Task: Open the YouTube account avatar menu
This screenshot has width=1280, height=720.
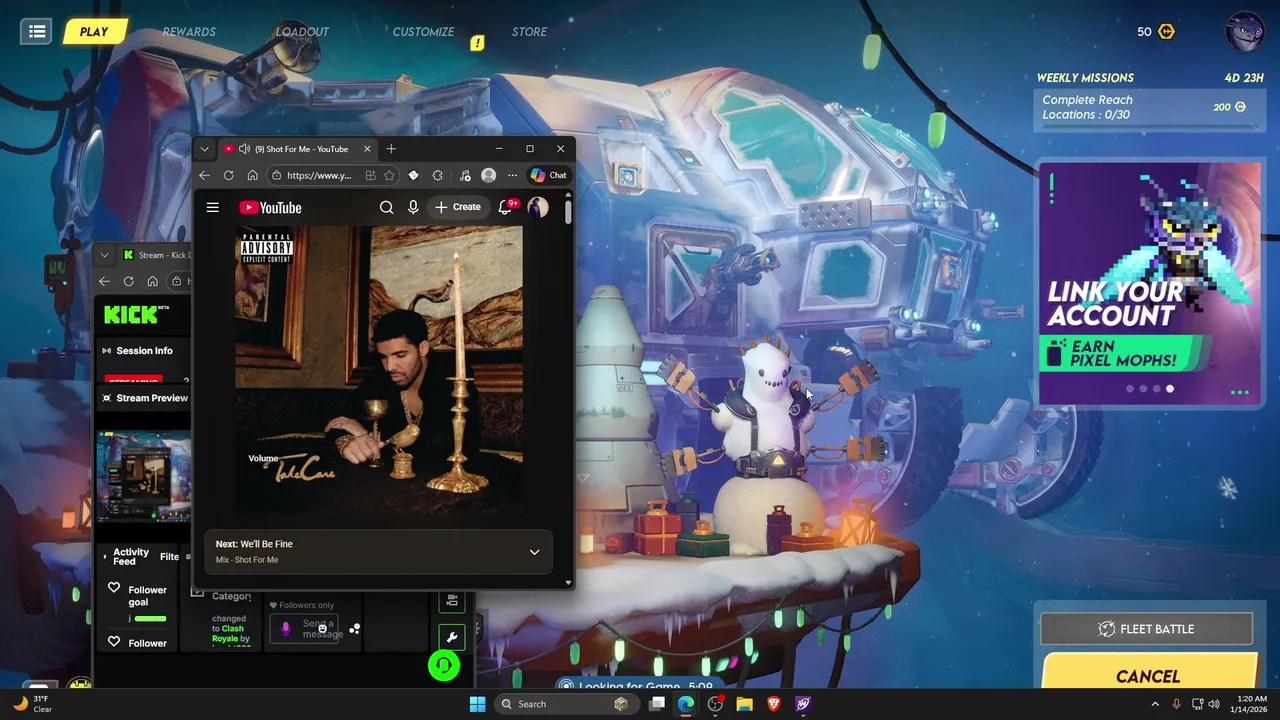Action: tap(538, 207)
